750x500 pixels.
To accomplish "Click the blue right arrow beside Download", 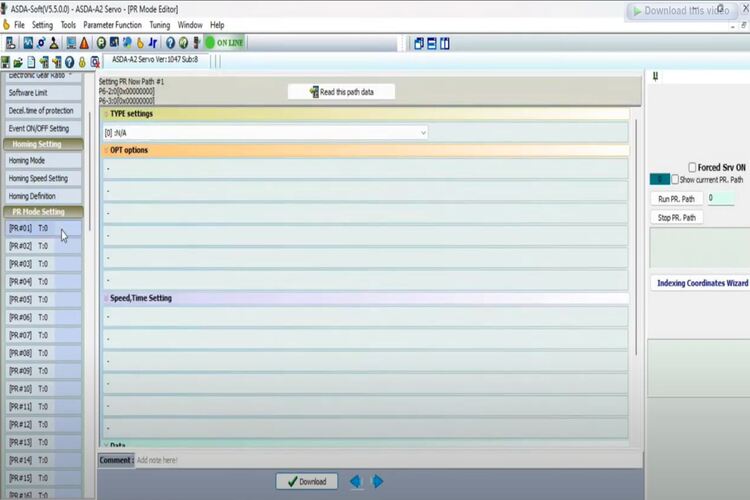I will click(378, 481).
